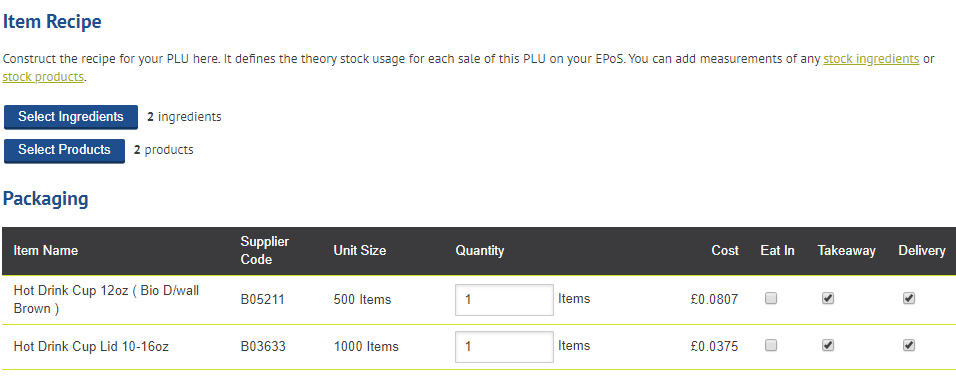Follow the stock products link
The width and height of the screenshot is (956, 381).
43,77
